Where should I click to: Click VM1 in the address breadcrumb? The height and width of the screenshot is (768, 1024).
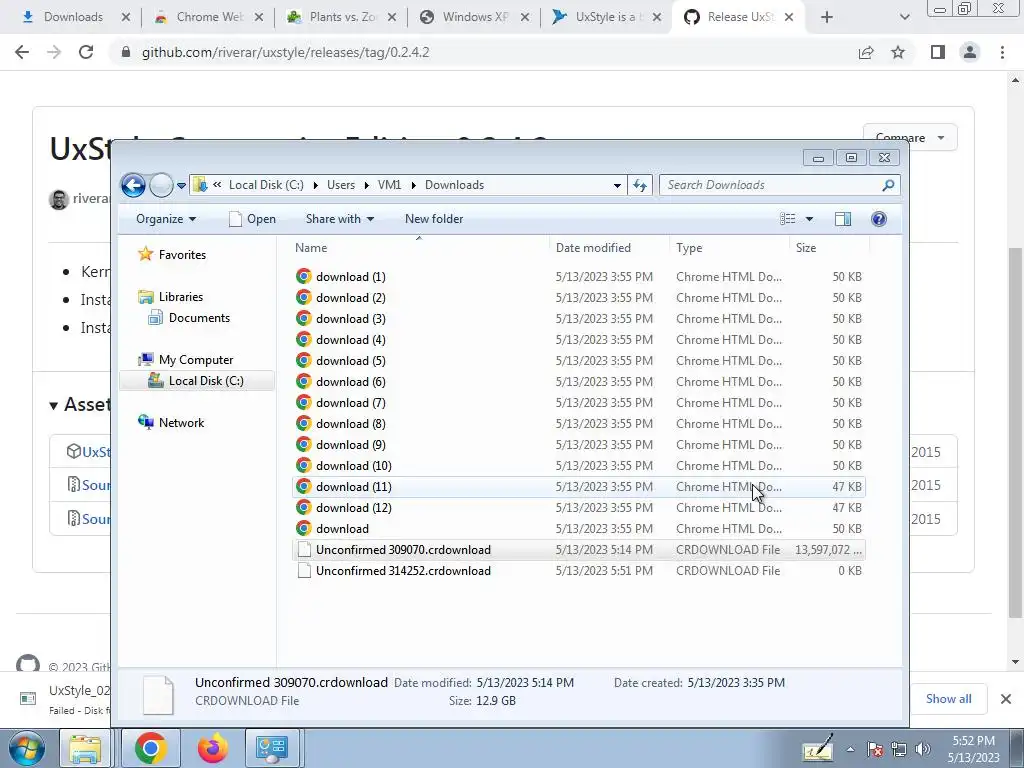pos(389,185)
